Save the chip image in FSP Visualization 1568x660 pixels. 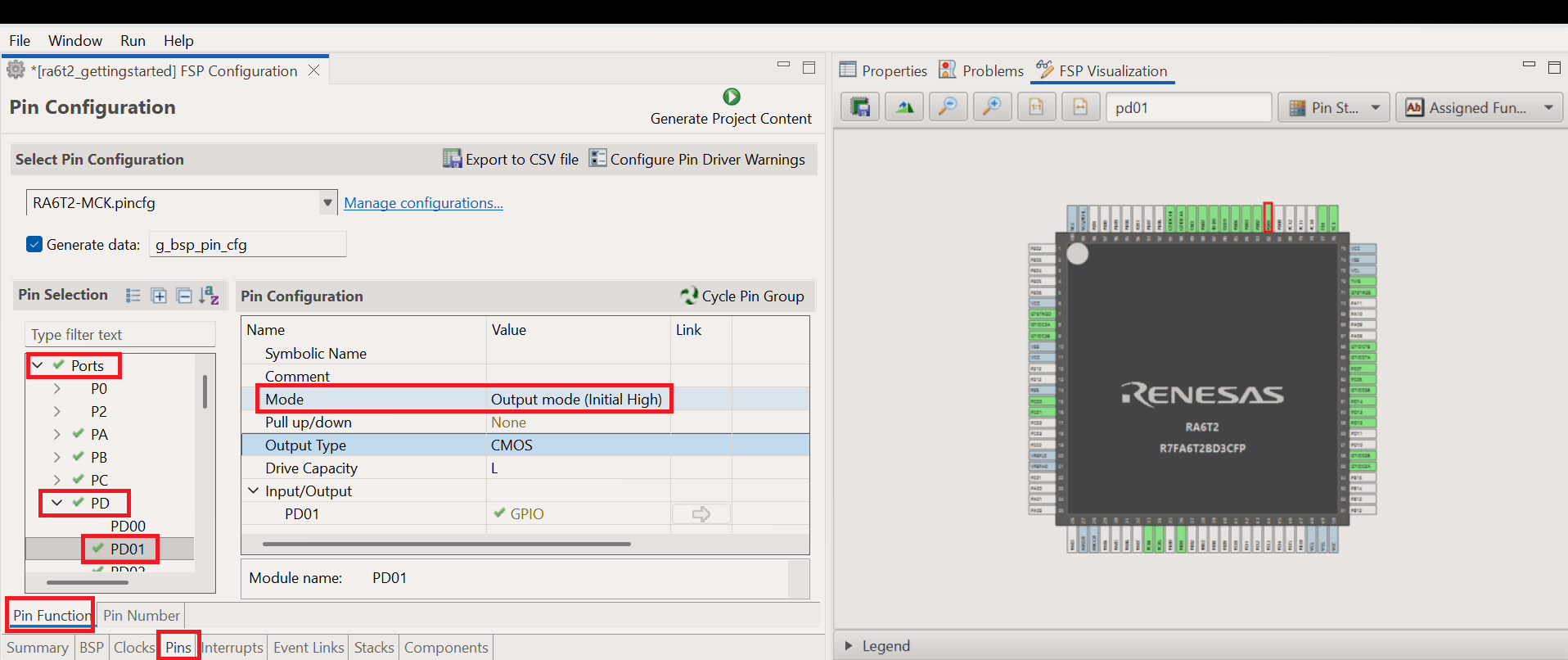tap(860, 107)
